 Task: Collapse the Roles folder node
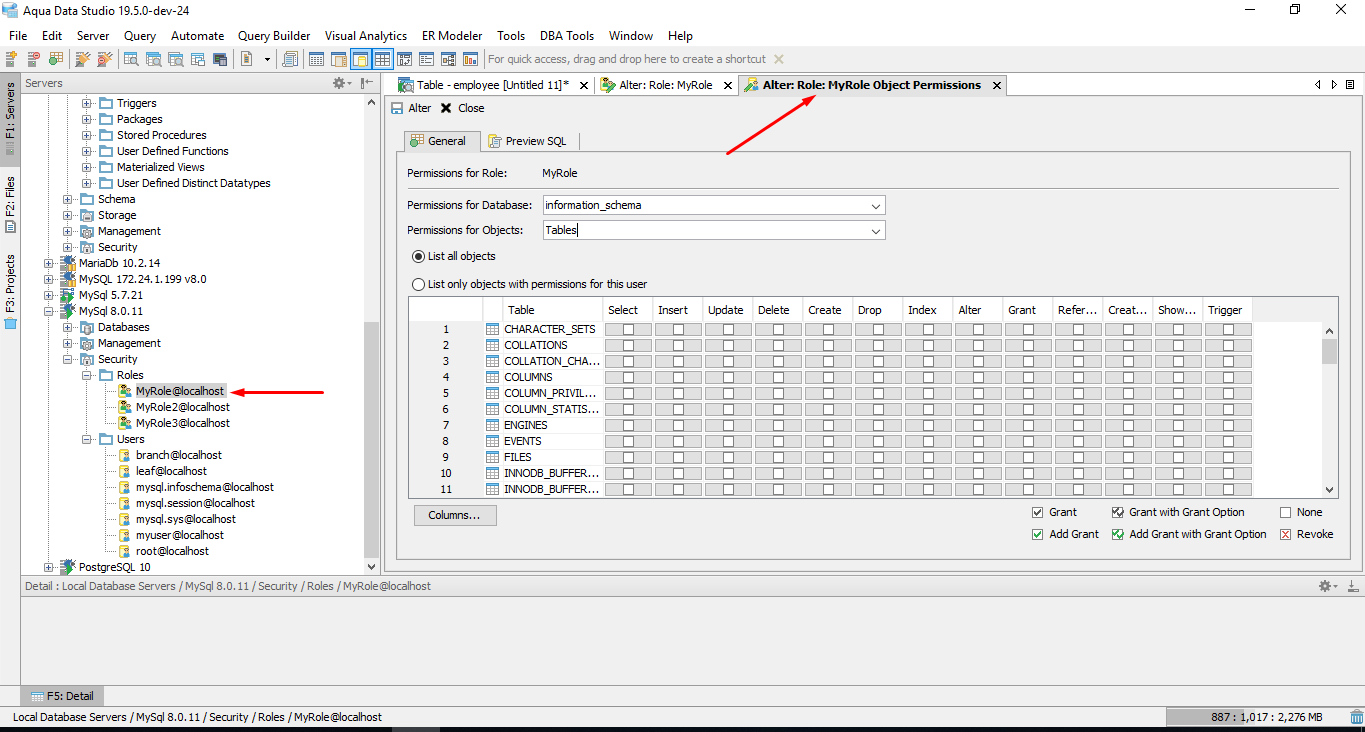pos(87,375)
